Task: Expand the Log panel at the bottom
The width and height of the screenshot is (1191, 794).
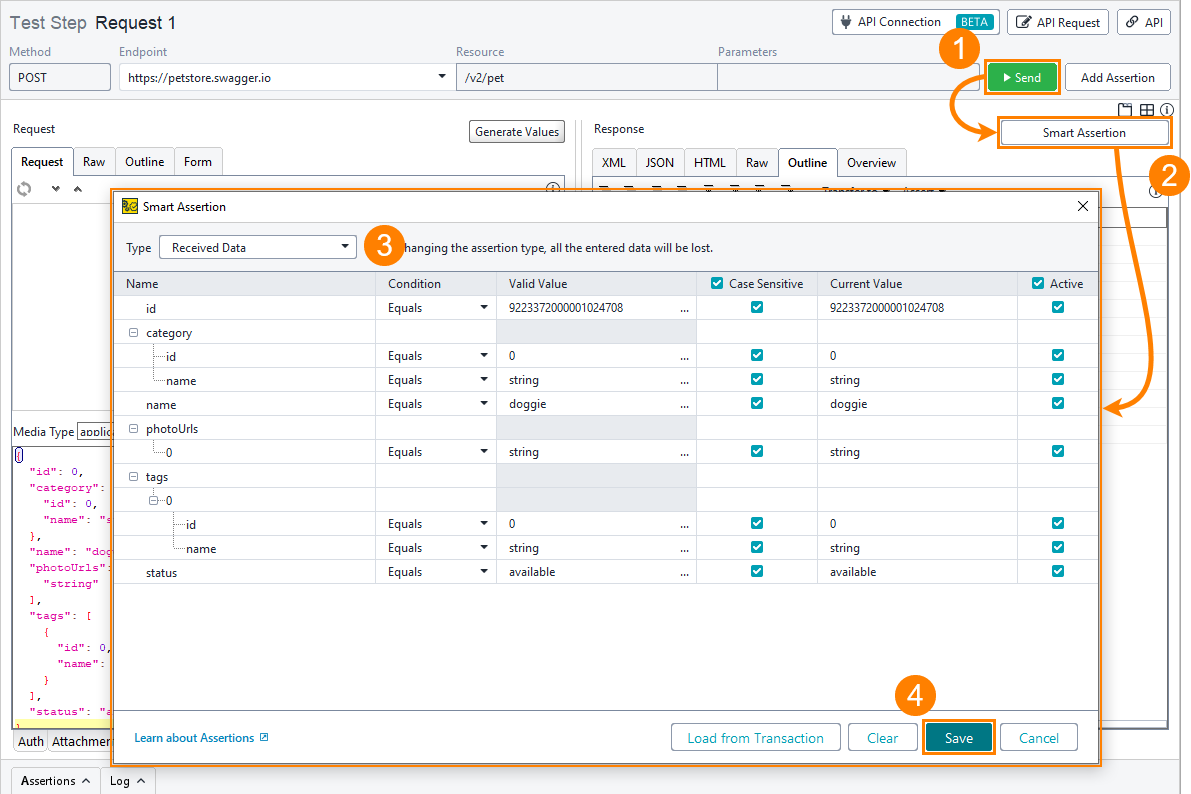Action: click(x=128, y=781)
